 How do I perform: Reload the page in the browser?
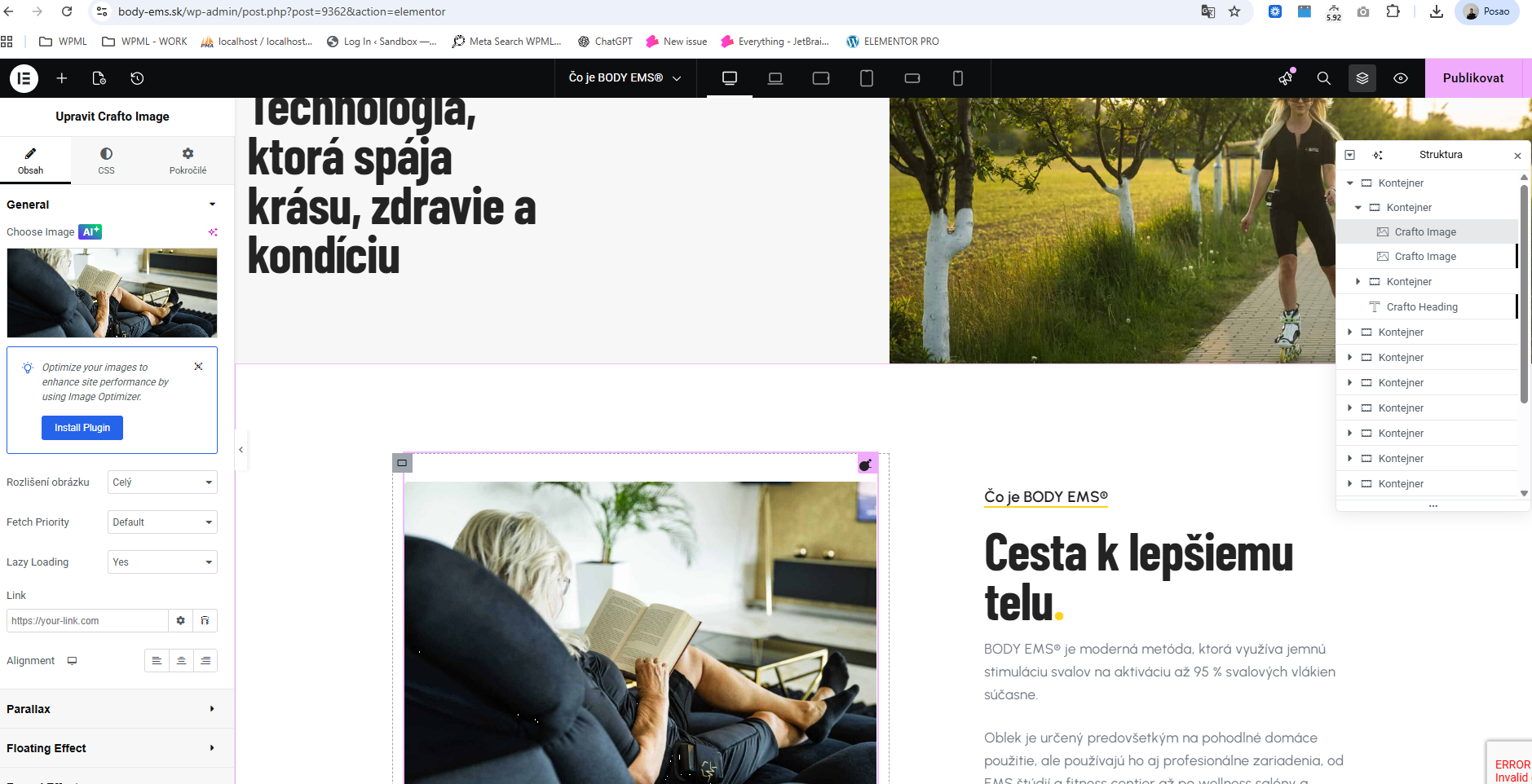(x=67, y=11)
